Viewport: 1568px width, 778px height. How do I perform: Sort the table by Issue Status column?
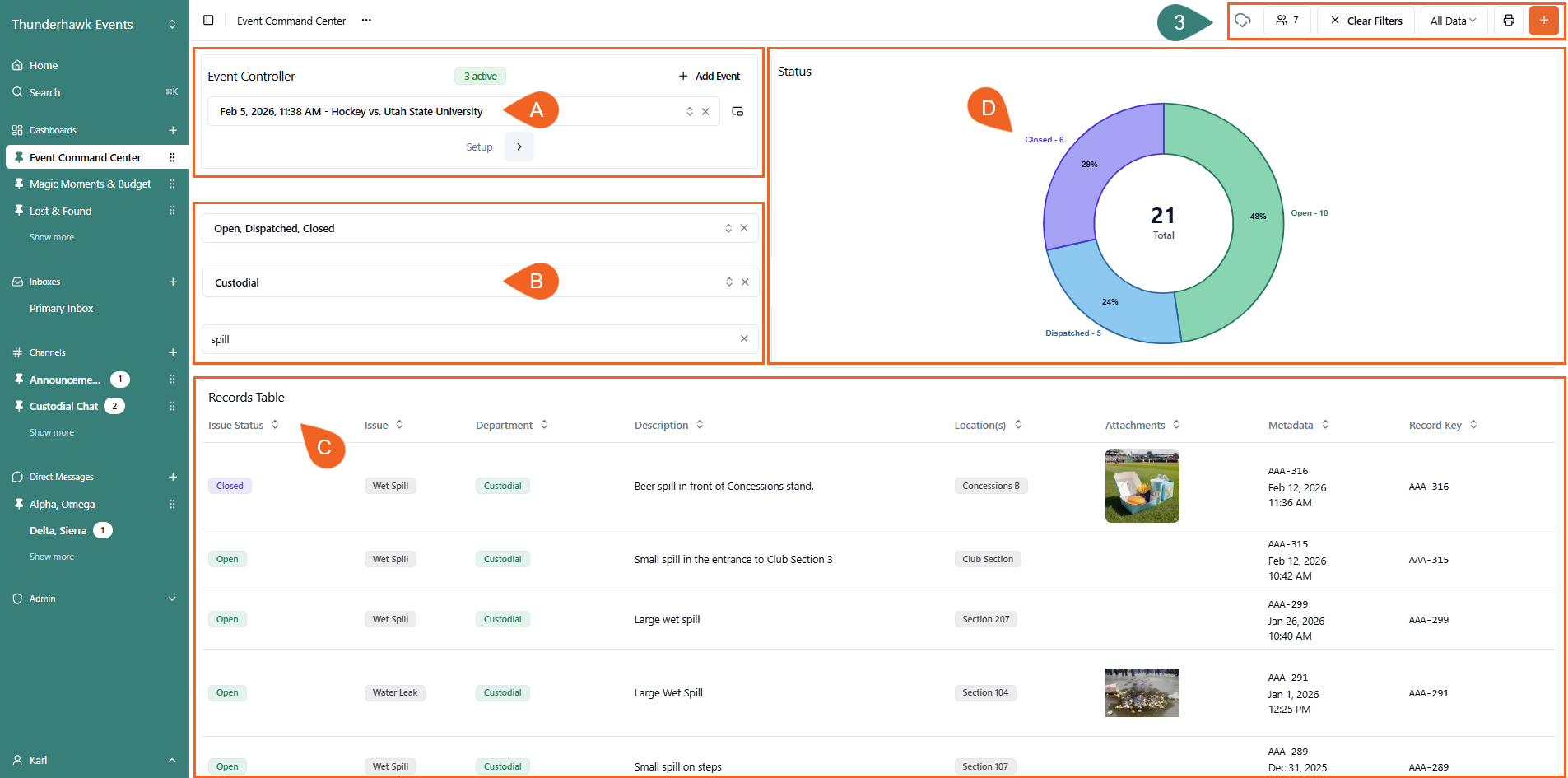click(x=275, y=425)
